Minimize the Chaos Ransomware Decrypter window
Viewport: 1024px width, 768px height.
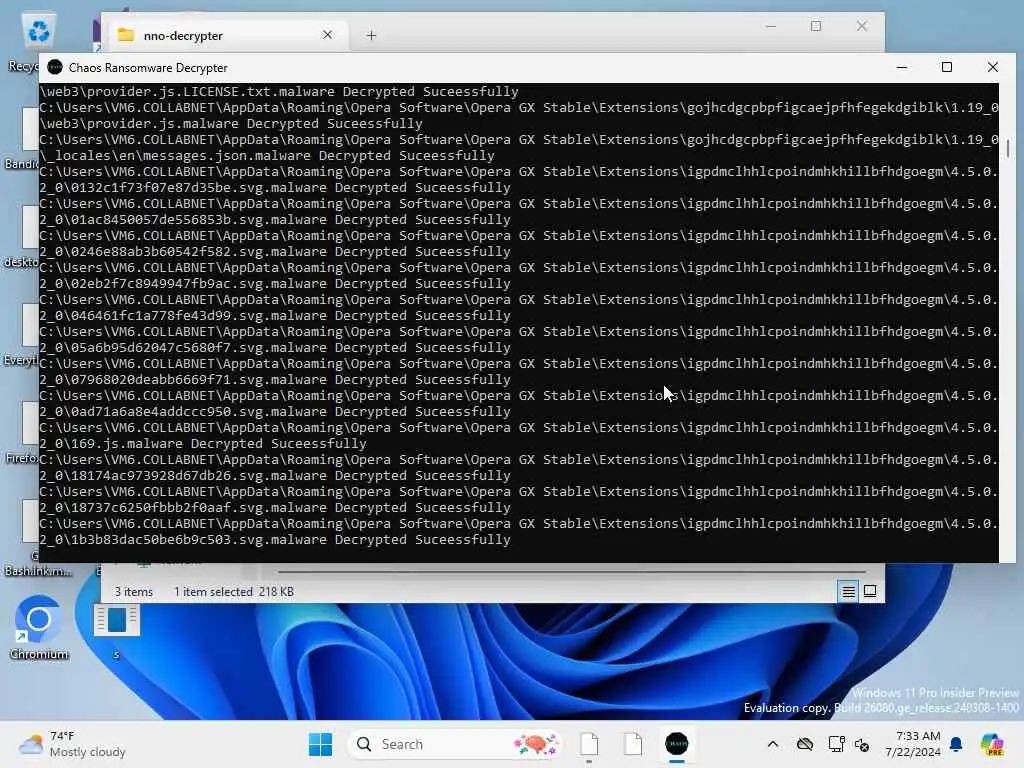click(902, 67)
